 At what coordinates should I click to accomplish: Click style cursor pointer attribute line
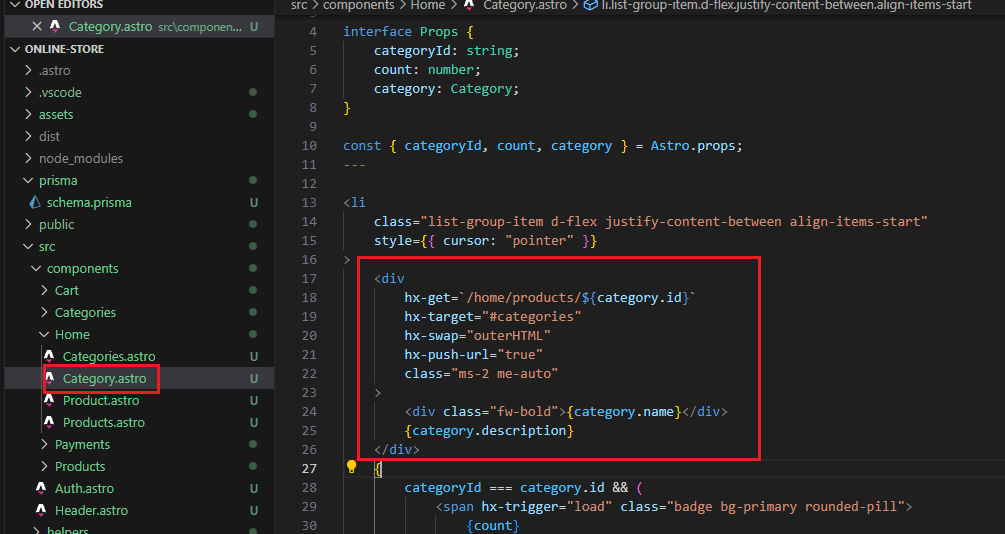(486, 240)
